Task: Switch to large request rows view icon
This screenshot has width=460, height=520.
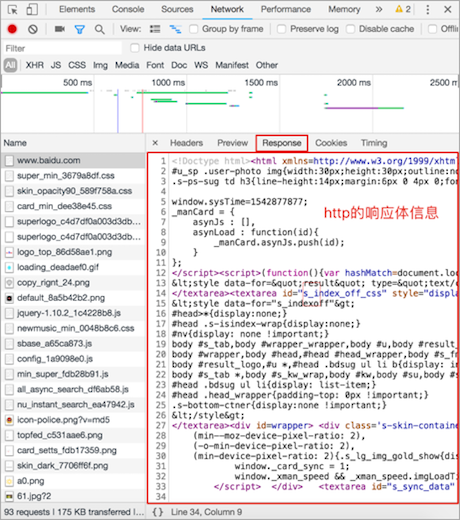Action: point(155,29)
